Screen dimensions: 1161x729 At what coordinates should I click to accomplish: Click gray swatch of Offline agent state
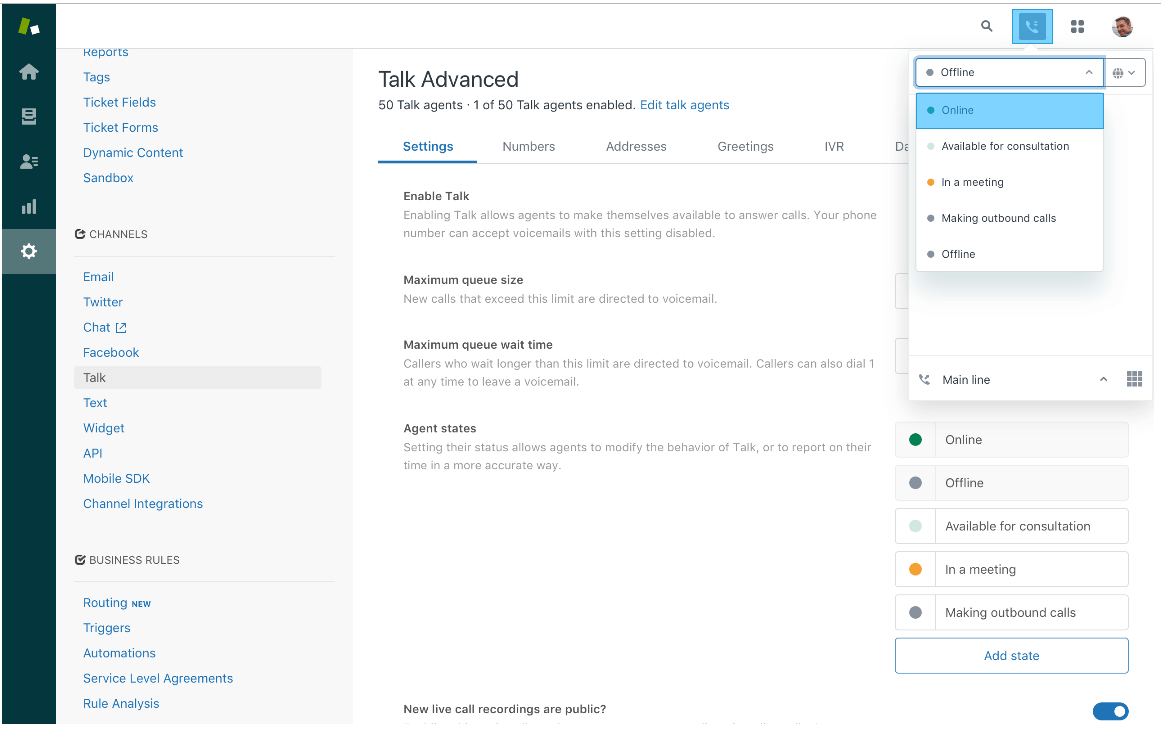pyautogui.click(x=915, y=483)
